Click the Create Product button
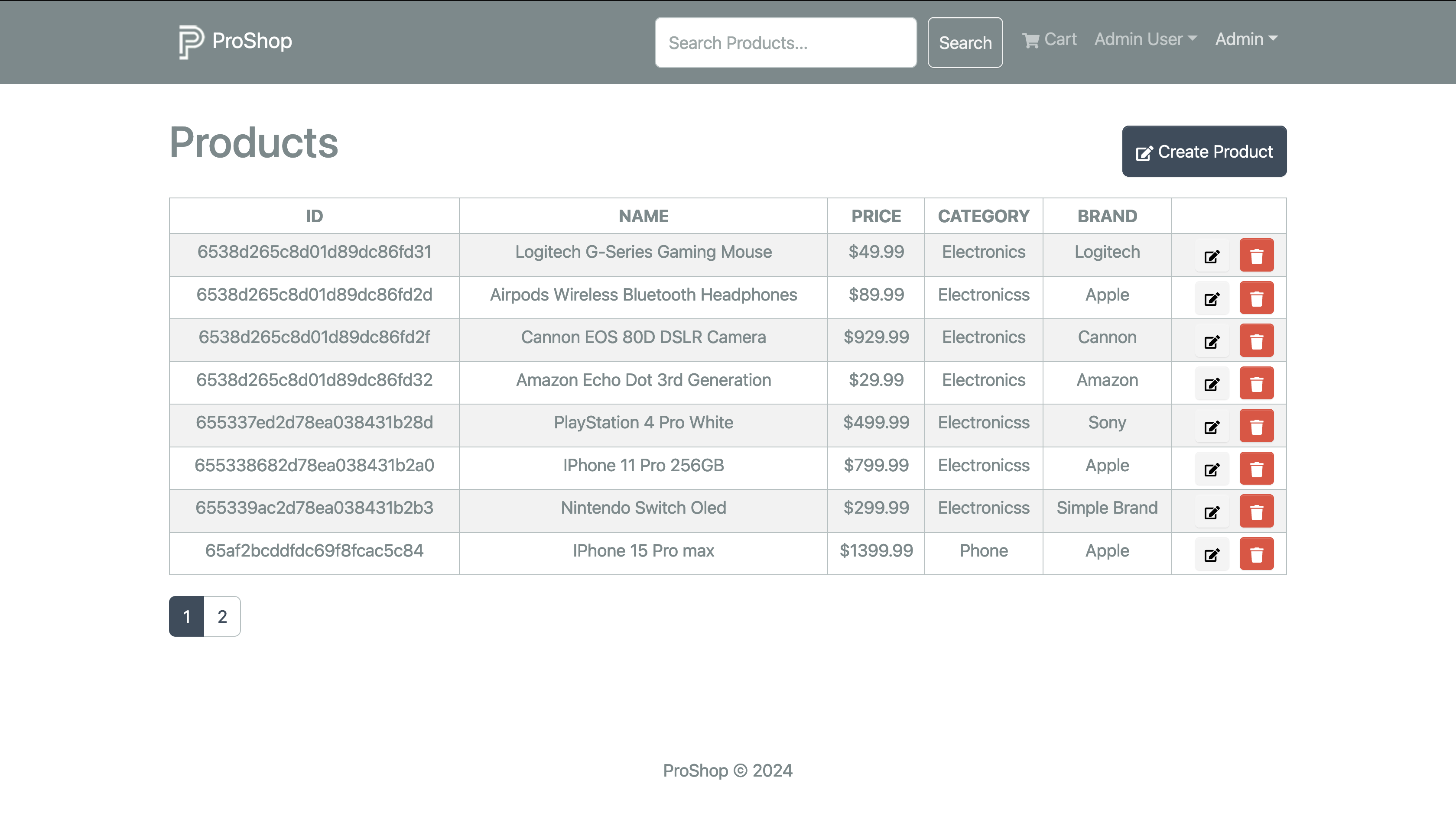This screenshot has height=816, width=1456. click(1204, 152)
